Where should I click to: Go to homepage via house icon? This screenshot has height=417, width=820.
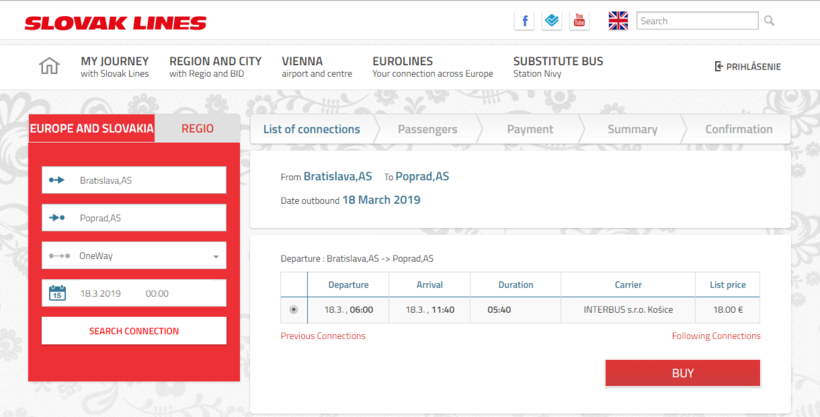click(49, 67)
